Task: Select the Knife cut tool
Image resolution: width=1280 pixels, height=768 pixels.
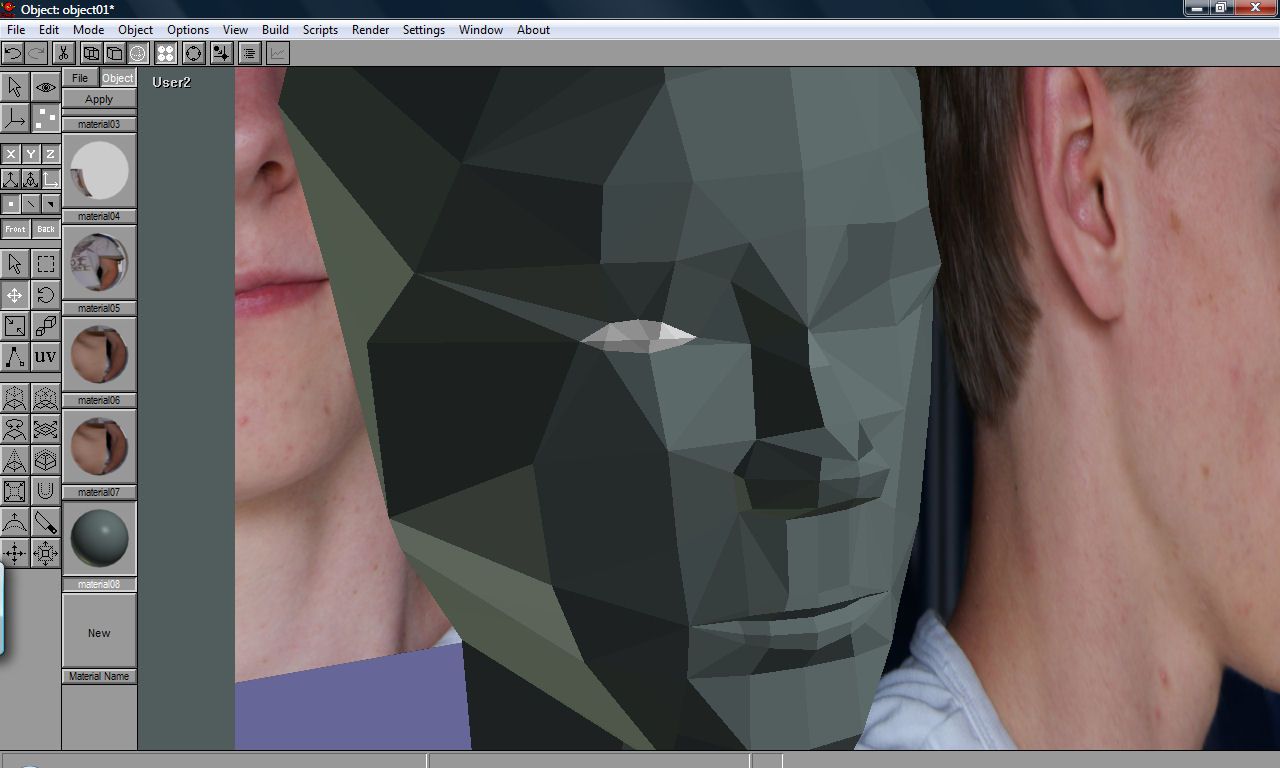Action: (44, 523)
